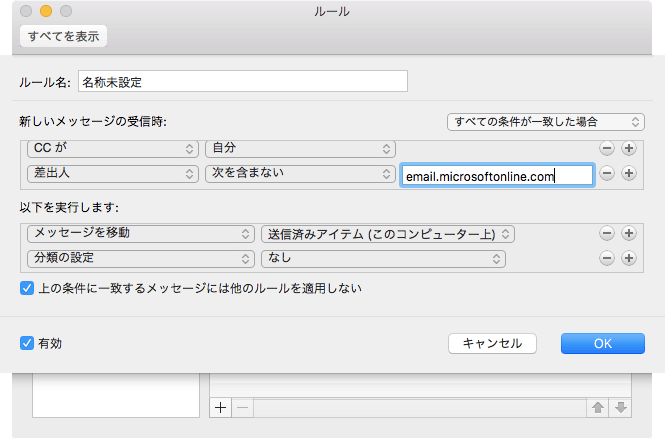Image resolution: width=665 pixels, height=438 pixels.
Task: Click the ルール名 text field
Action: point(243,81)
